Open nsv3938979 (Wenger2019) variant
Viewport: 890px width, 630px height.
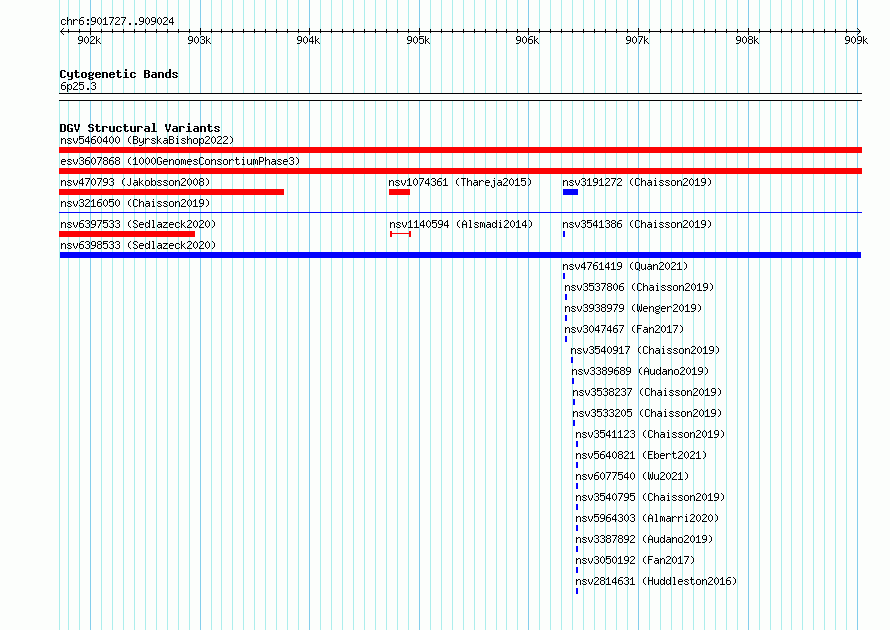pos(633,308)
